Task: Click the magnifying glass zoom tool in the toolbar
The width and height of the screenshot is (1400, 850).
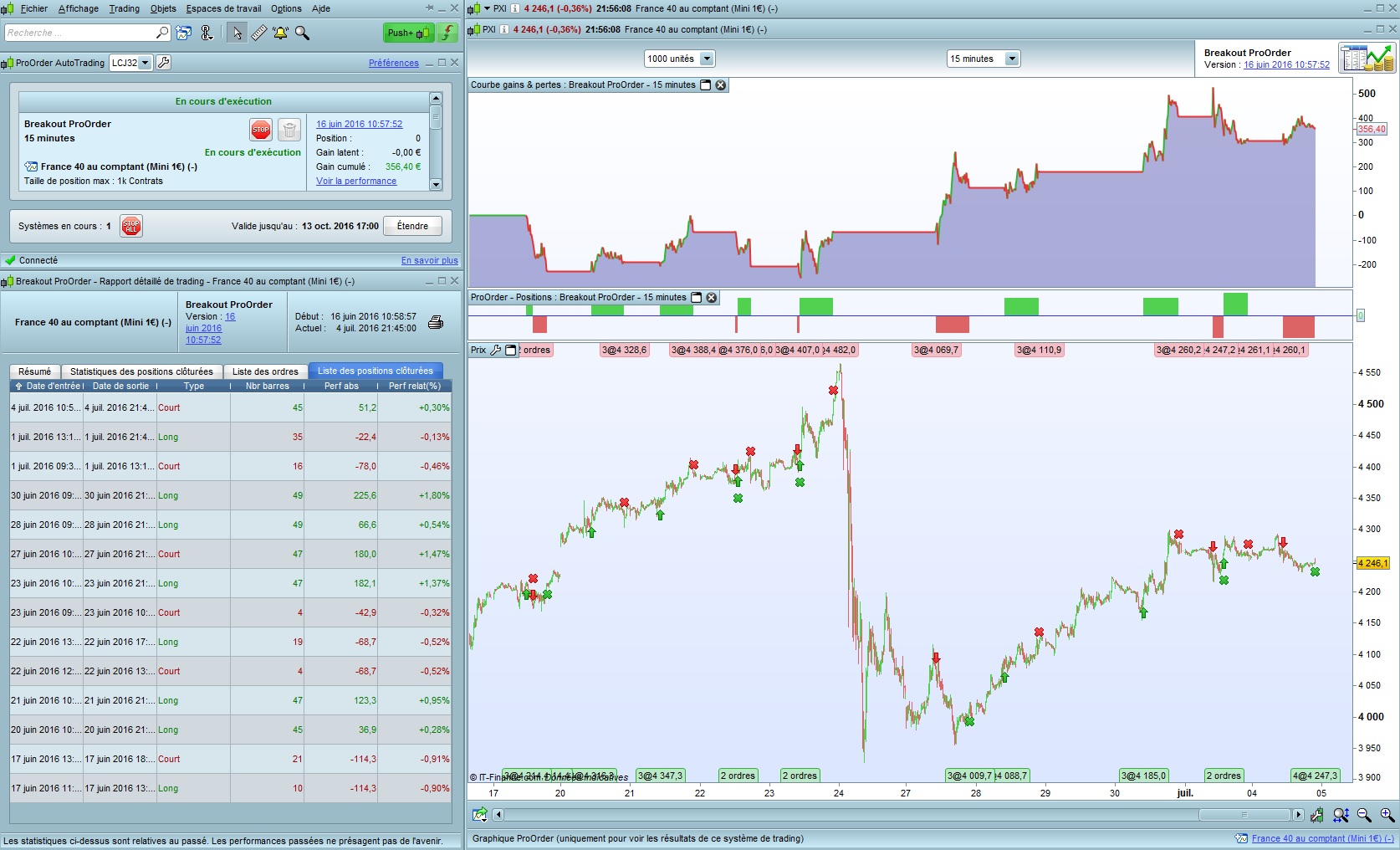Action: click(302, 33)
